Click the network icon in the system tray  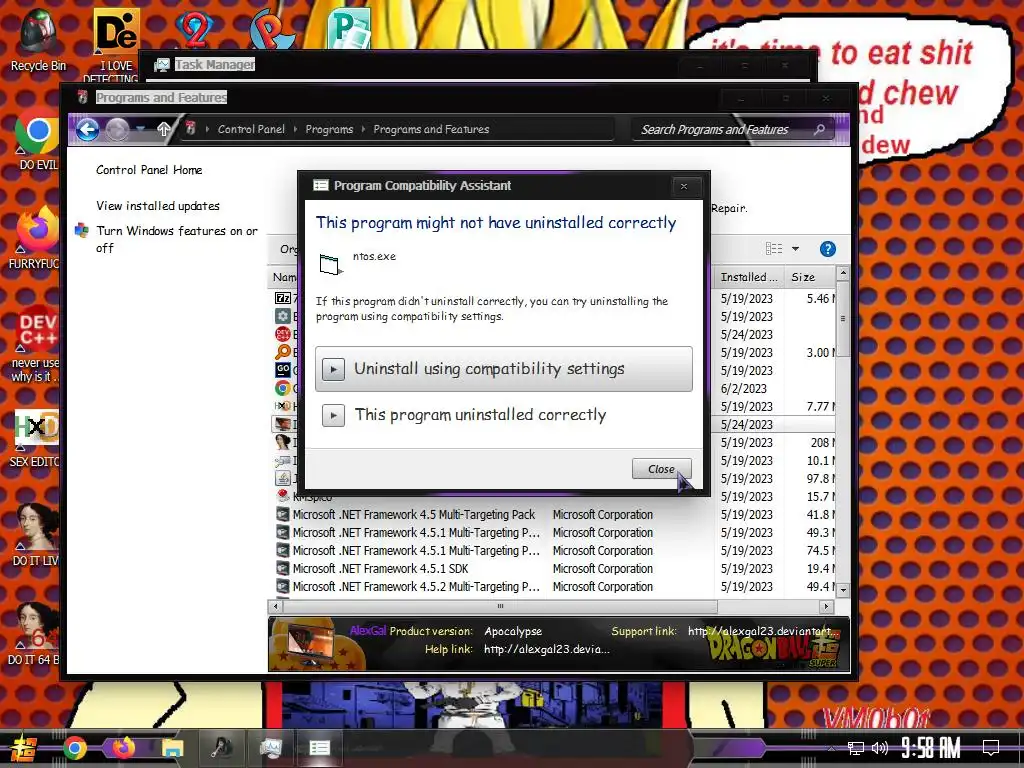pos(856,748)
